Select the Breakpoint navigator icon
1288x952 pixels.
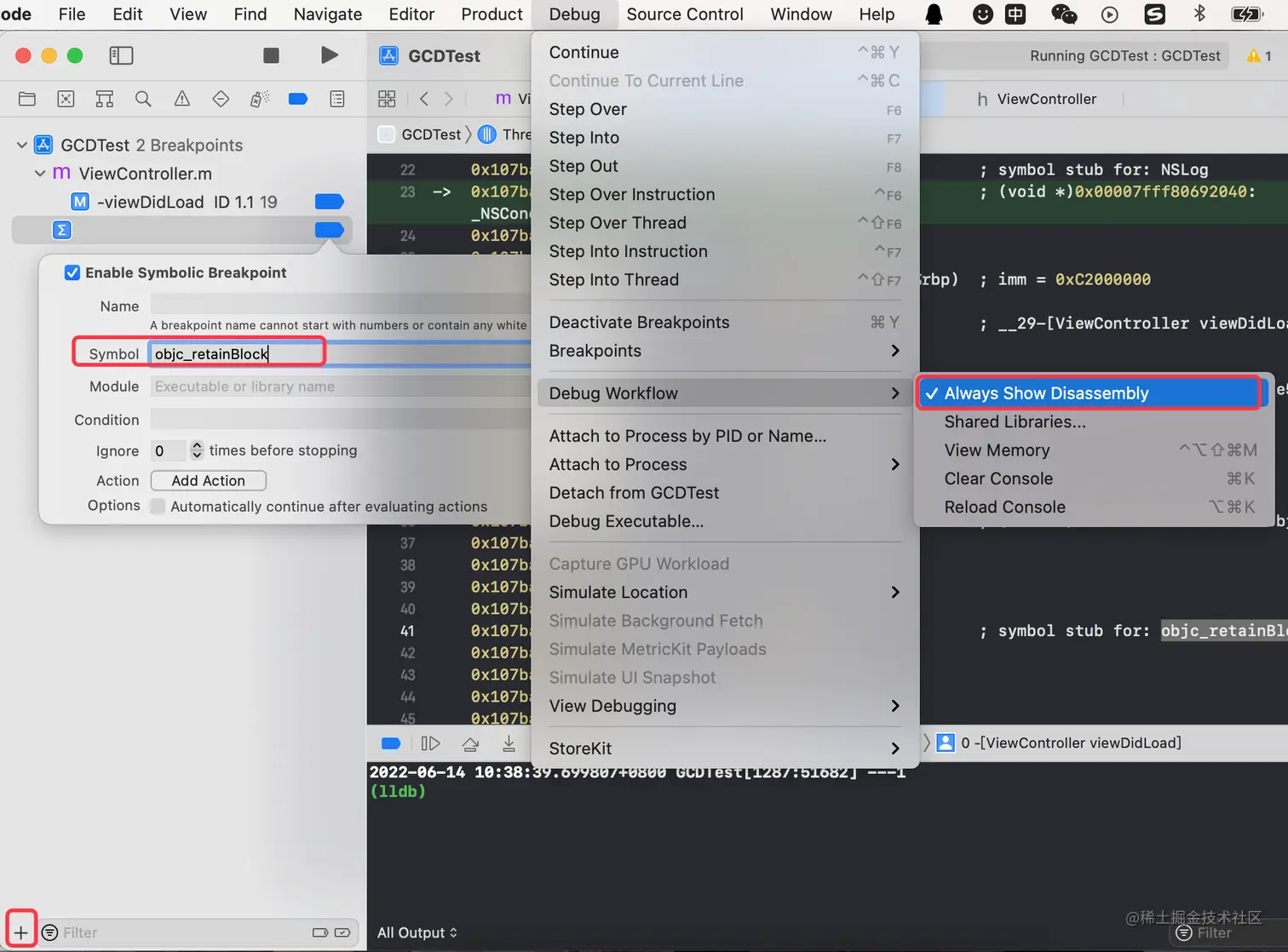[x=298, y=99]
